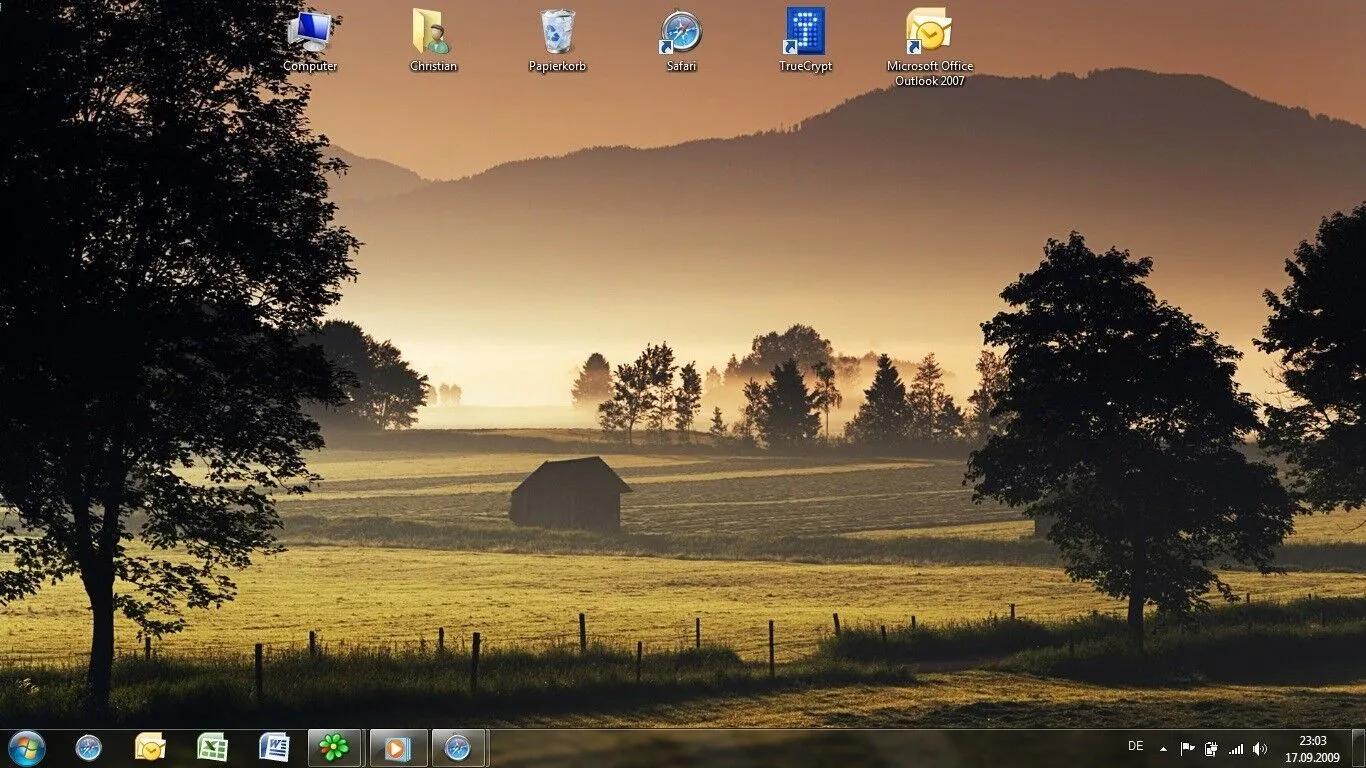Viewport: 1366px width, 768px height.
Task: Select the Safari shortcut on the desktop
Action: click(x=681, y=35)
